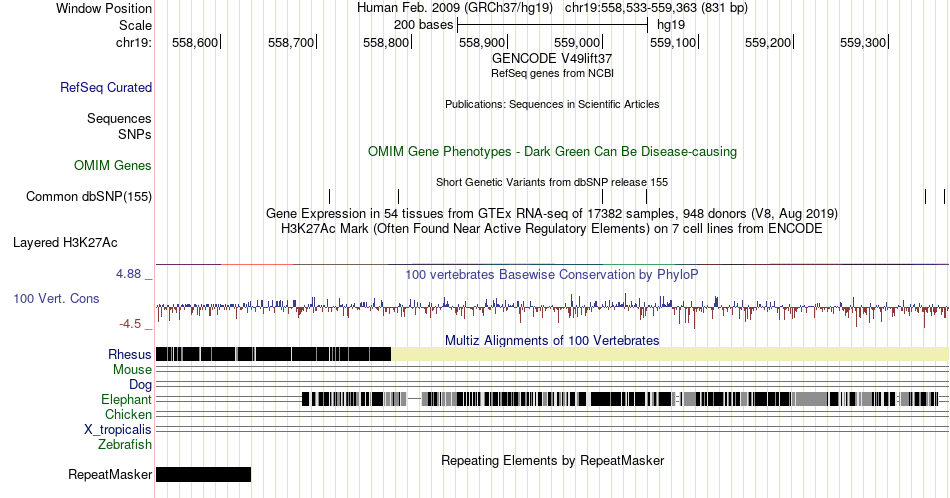Click the Zebrafish species label
This screenshot has width=950, height=498.
(125, 444)
